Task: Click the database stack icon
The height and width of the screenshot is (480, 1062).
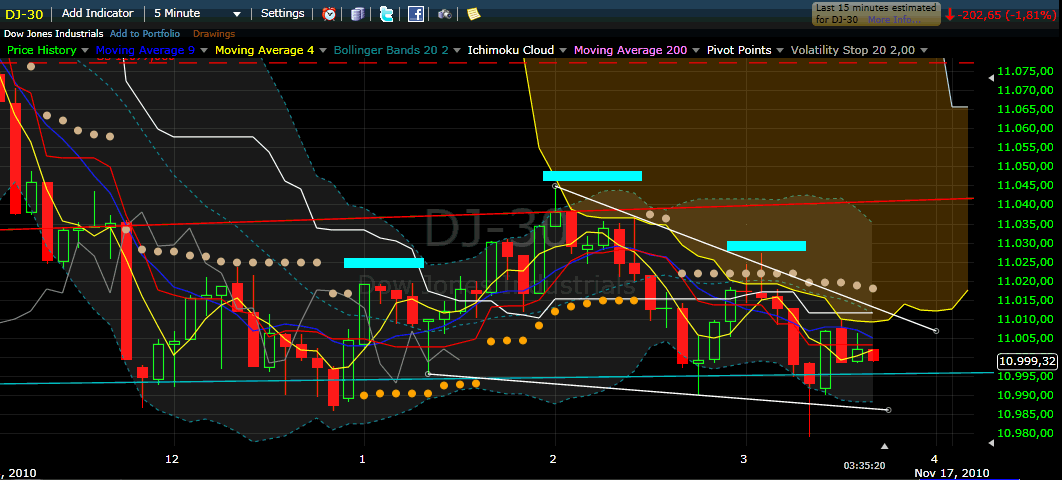Action: [358, 14]
